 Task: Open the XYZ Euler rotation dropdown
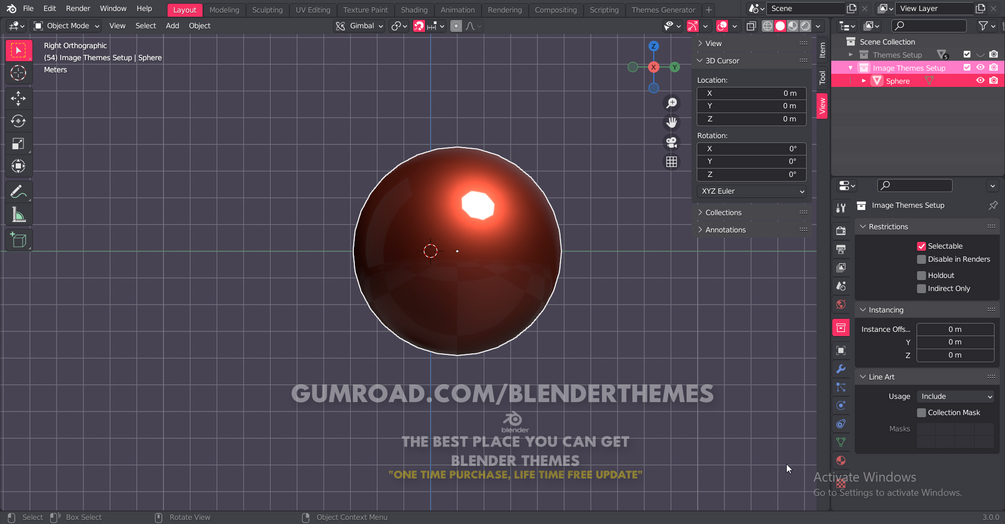coord(752,192)
